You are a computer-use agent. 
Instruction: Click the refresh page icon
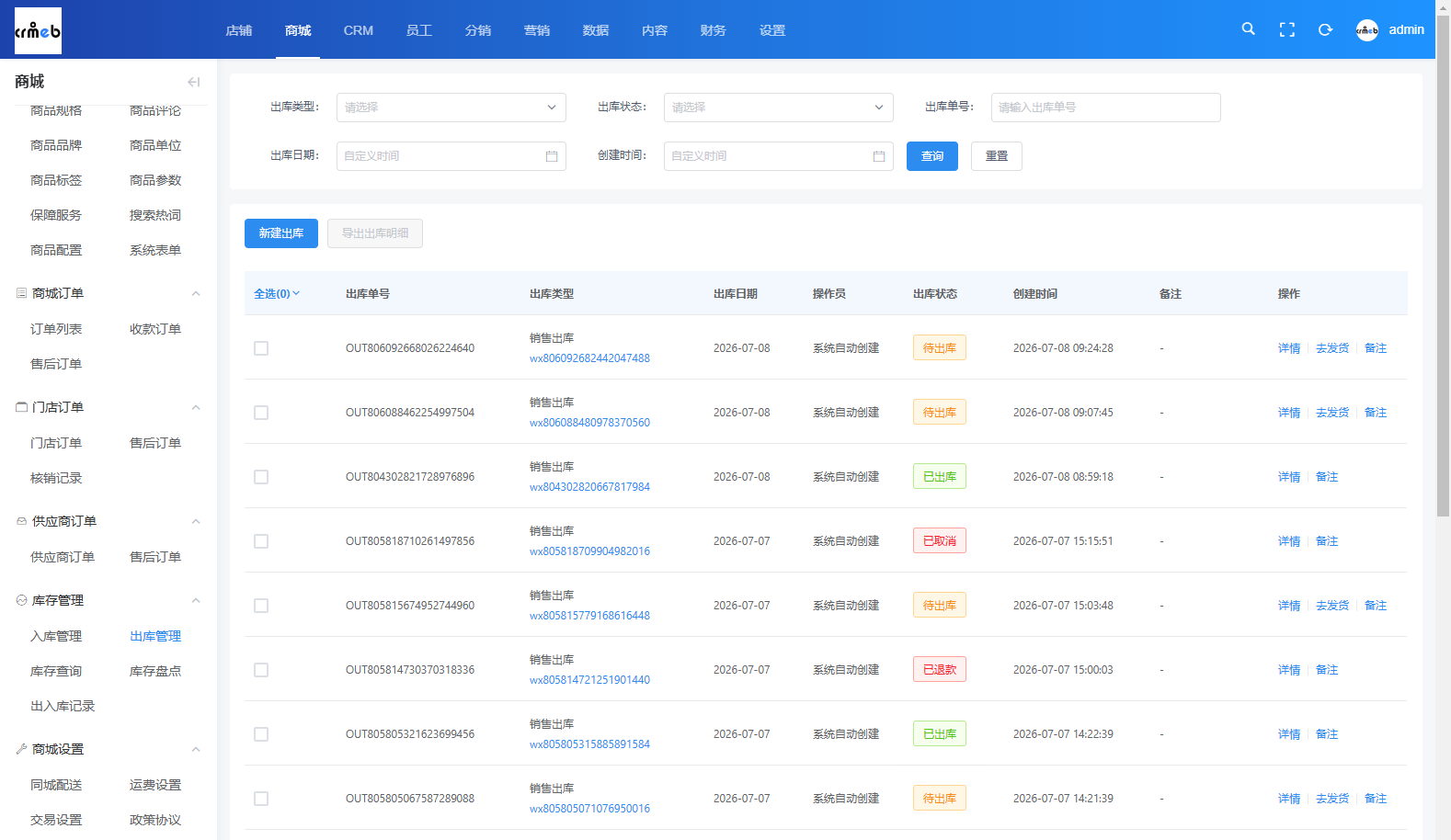[x=1325, y=29]
